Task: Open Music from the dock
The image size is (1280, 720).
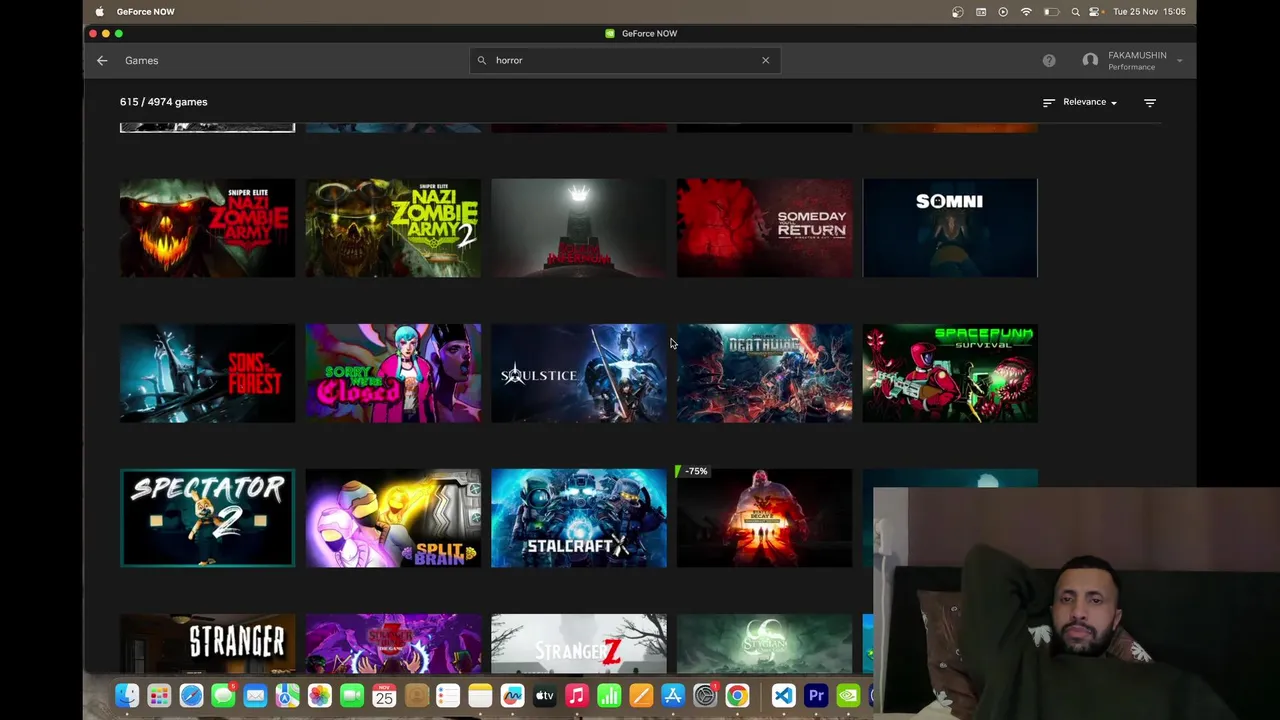Action: coord(576,696)
